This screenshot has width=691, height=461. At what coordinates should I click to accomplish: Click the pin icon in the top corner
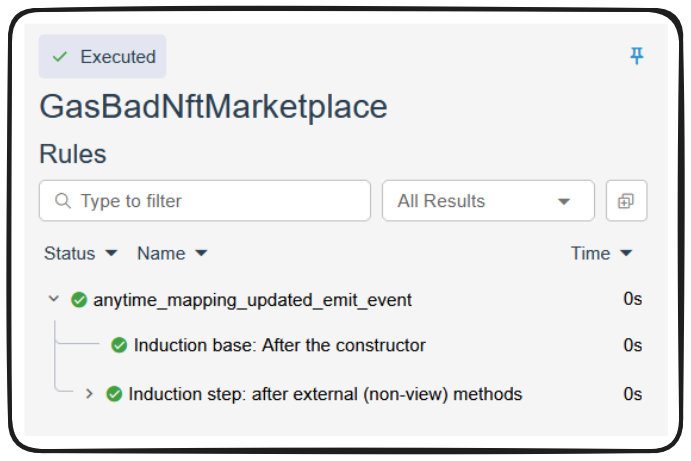[x=636, y=56]
